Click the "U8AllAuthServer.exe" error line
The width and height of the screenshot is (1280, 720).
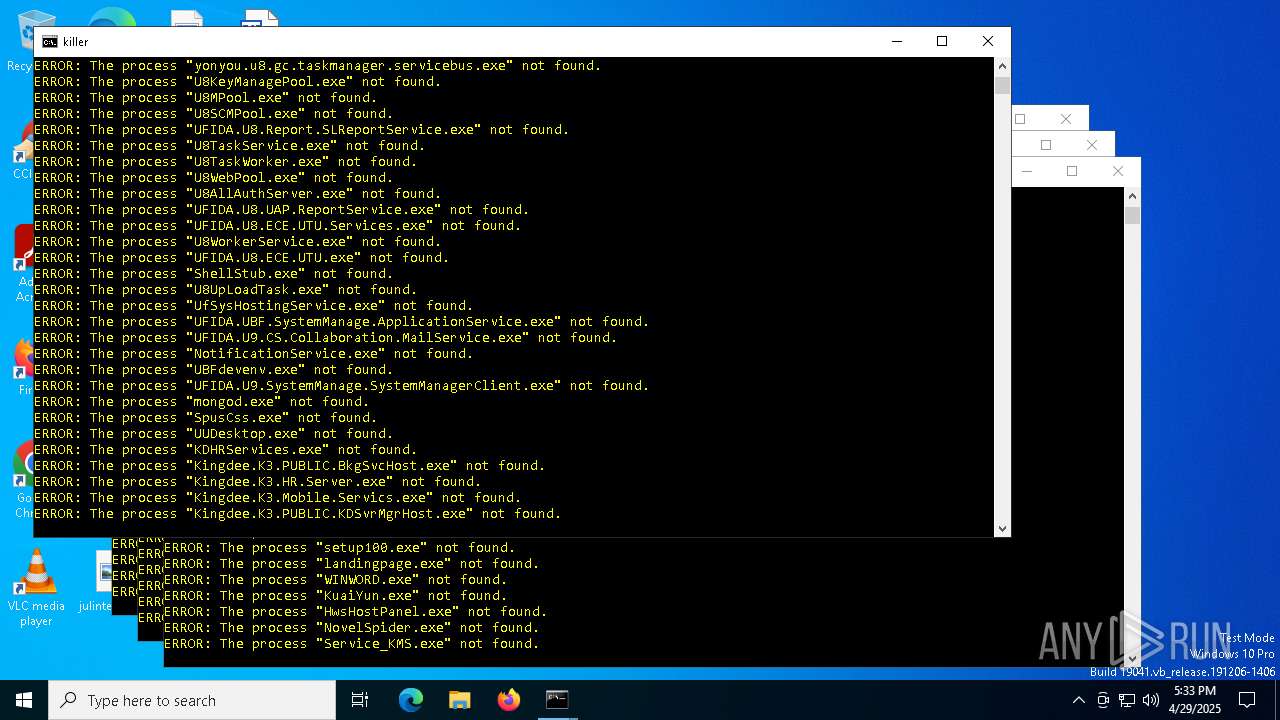237,194
